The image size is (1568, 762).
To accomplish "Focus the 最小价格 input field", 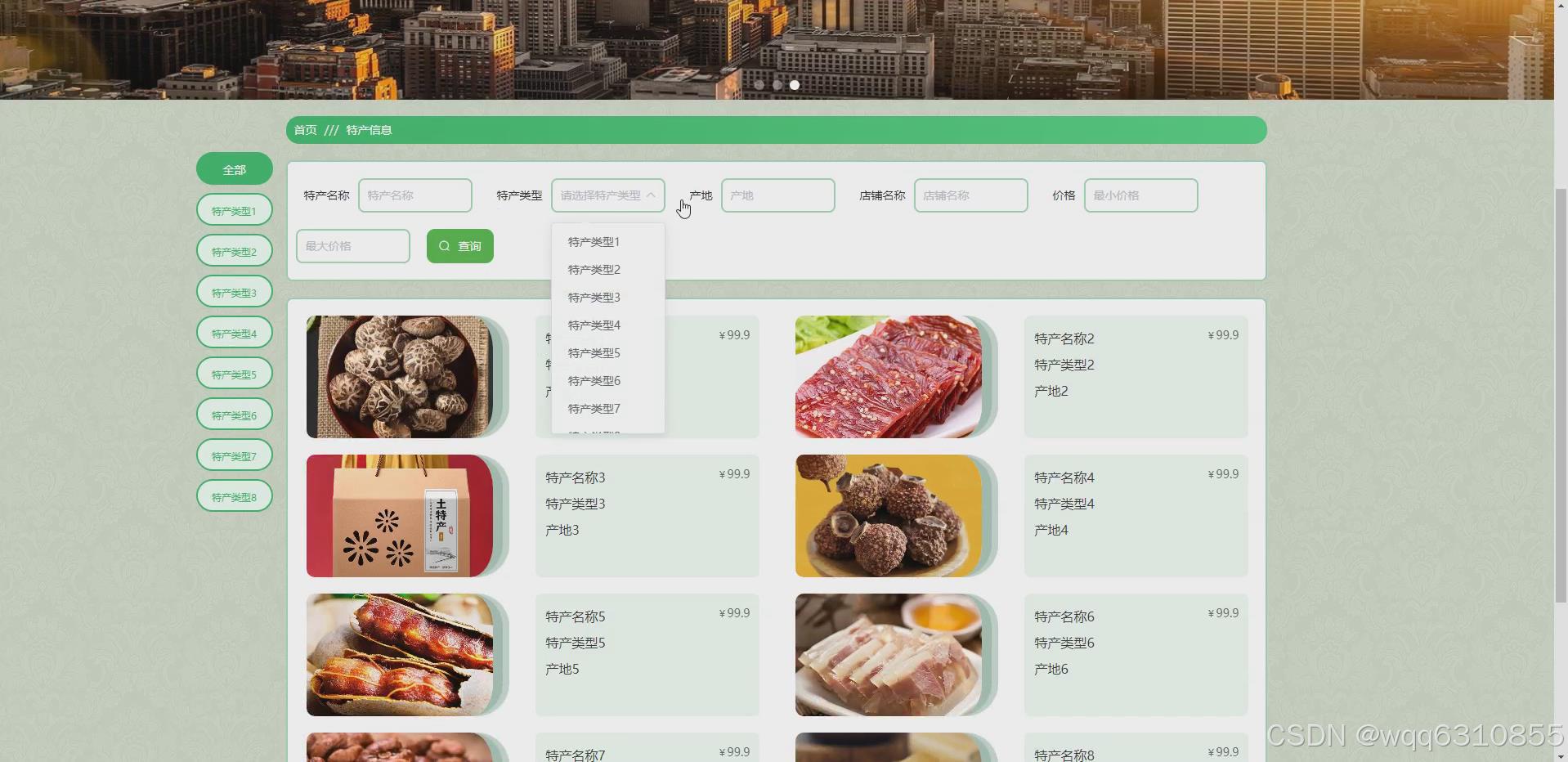I will coord(1141,195).
